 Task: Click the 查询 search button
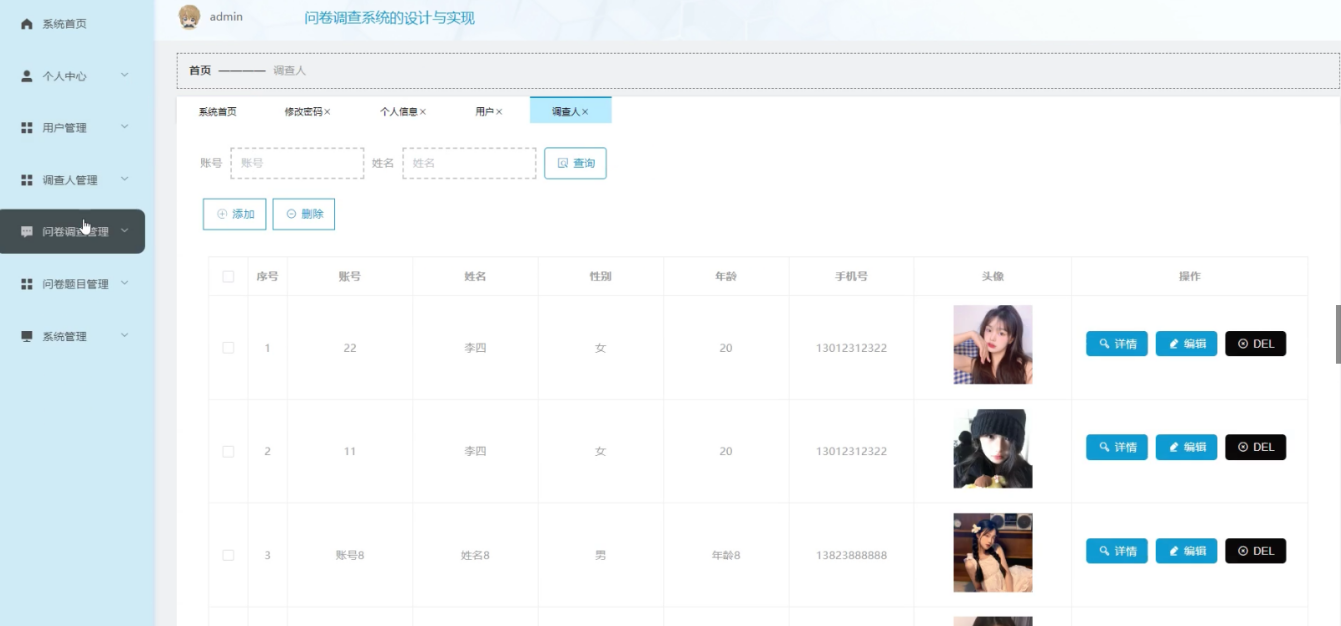pos(575,163)
